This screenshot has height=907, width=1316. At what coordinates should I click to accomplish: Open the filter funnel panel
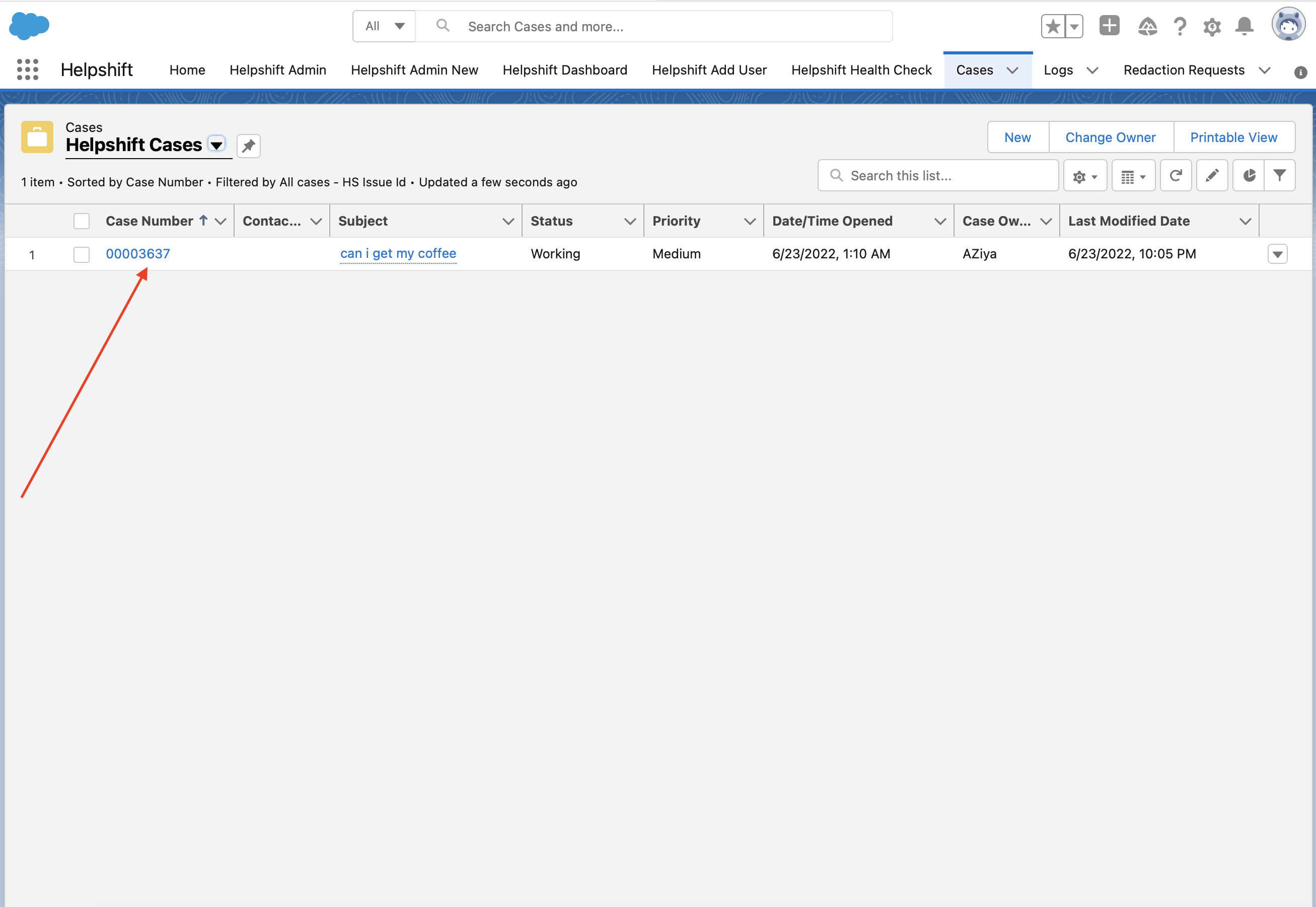(x=1279, y=176)
